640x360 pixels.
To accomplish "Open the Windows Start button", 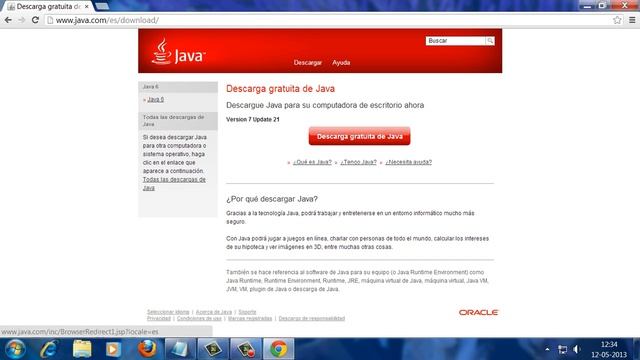I will [x=15, y=349].
